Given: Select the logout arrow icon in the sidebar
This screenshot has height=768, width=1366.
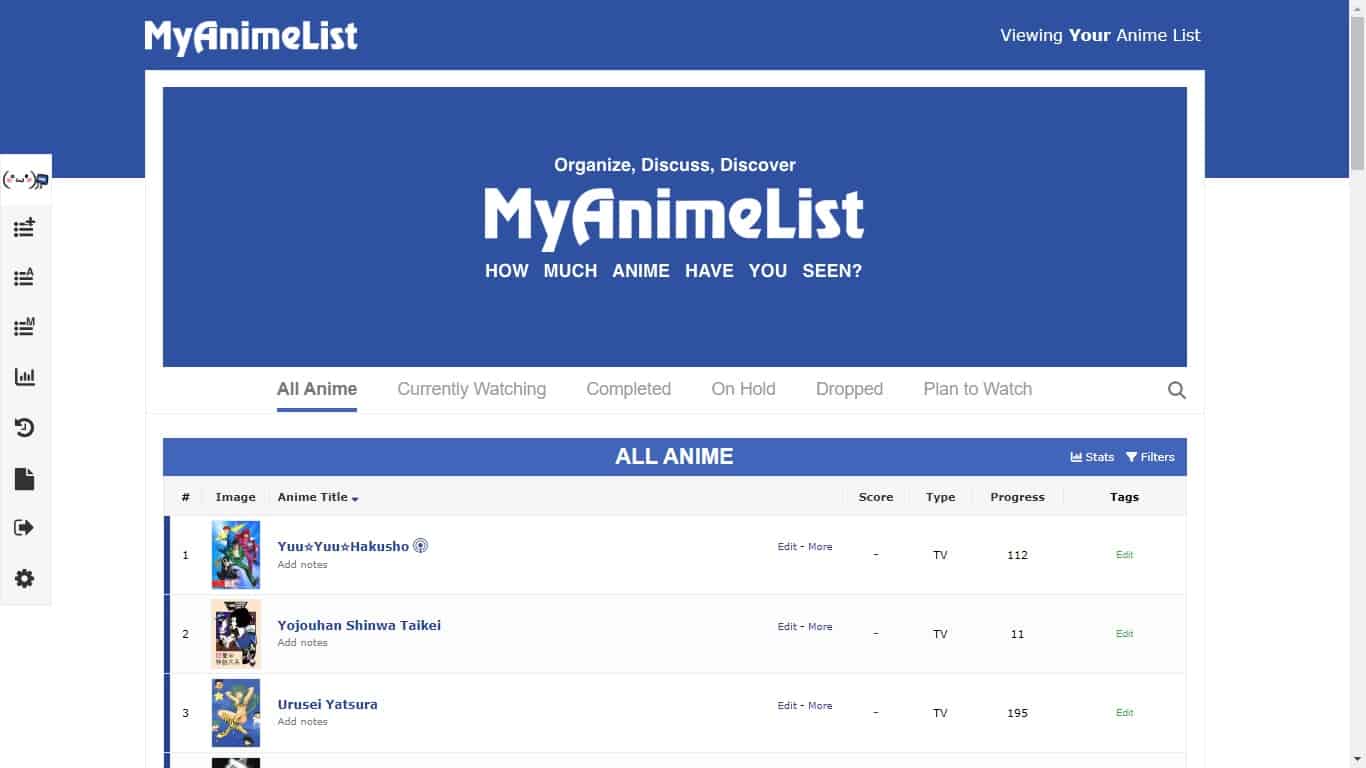Looking at the screenshot, I should (25, 527).
